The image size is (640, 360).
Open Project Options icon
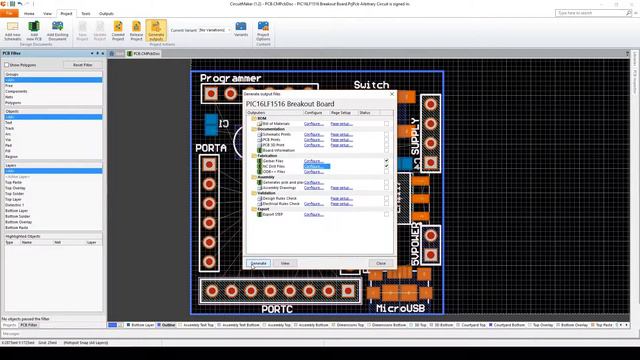(x=263, y=27)
